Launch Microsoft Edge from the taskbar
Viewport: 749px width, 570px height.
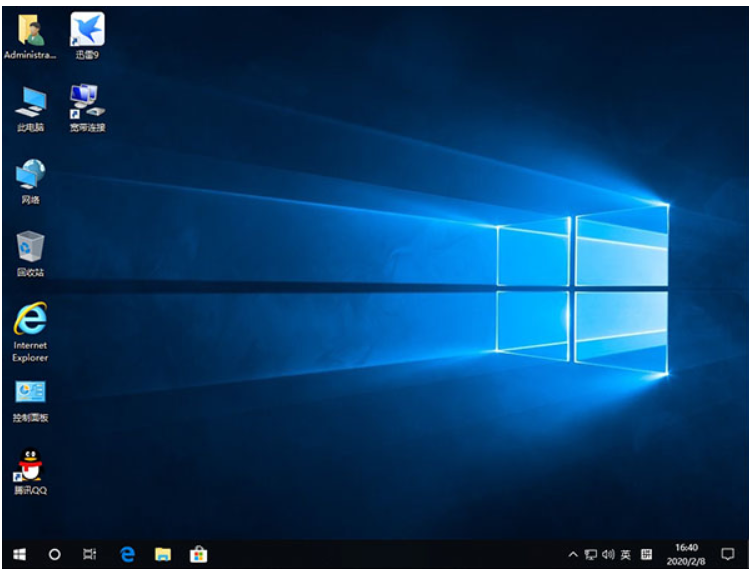[x=127, y=553]
